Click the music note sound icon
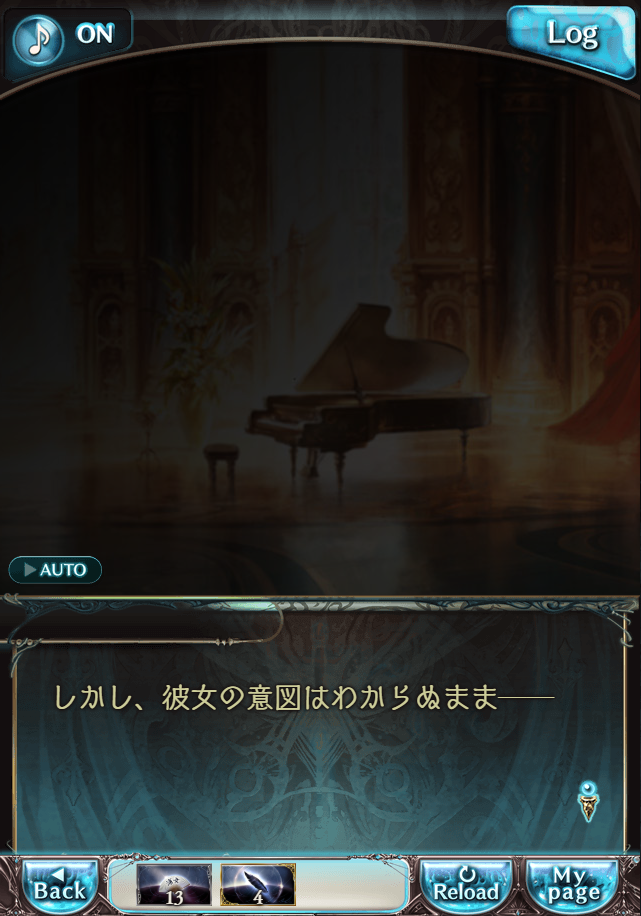Viewport: 641px width, 916px height. tap(38, 40)
